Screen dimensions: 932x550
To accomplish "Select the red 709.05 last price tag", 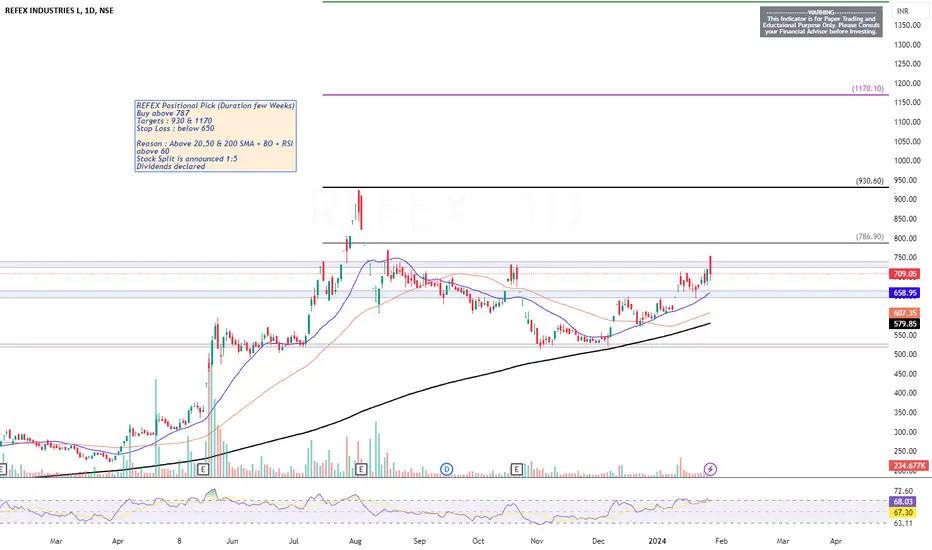I will point(905,274).
